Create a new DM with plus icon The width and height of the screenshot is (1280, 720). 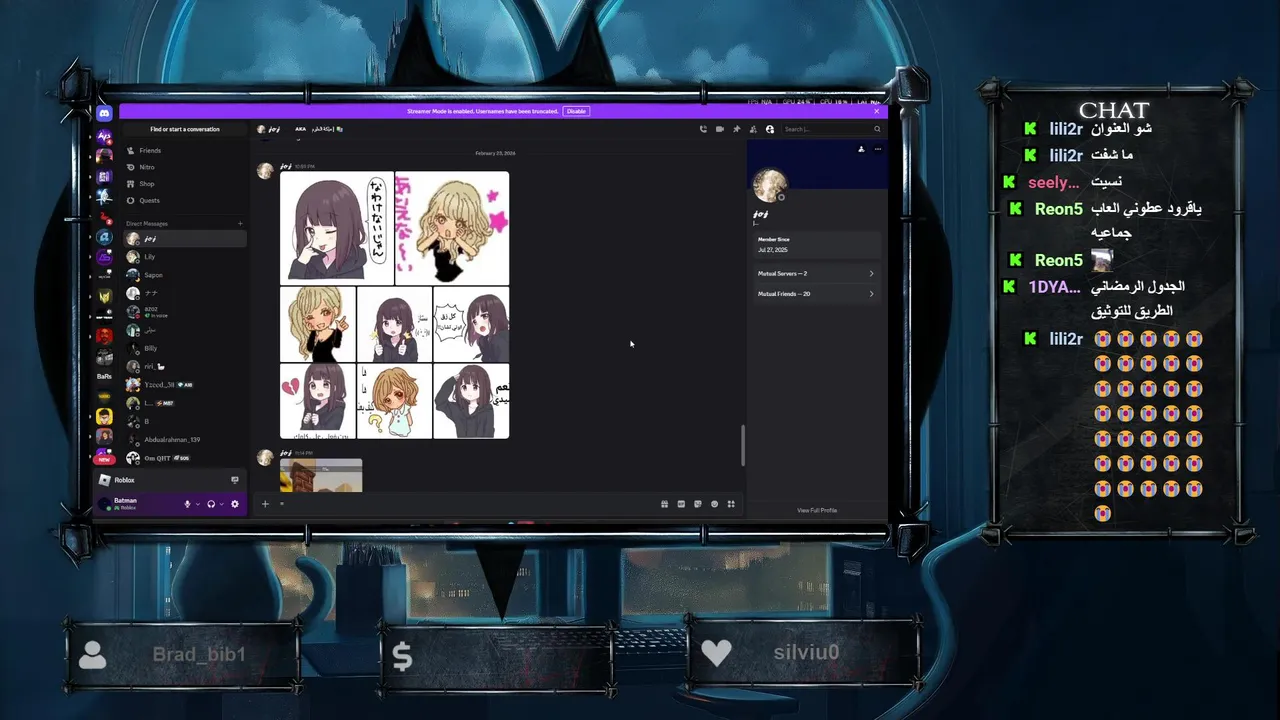(x=240, y=223)
